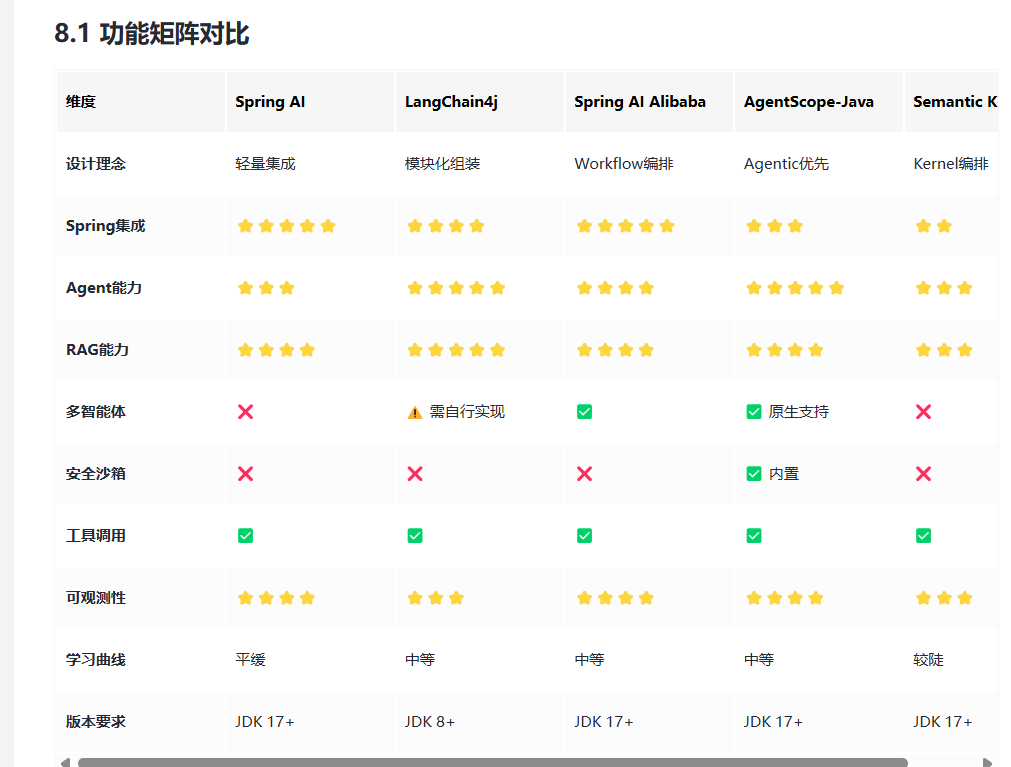Click the star rating for Semantic Kernel Spring集成
The width and height of the screenshot is (1011, 767).
pyautogui.click(x=934, y=226)
